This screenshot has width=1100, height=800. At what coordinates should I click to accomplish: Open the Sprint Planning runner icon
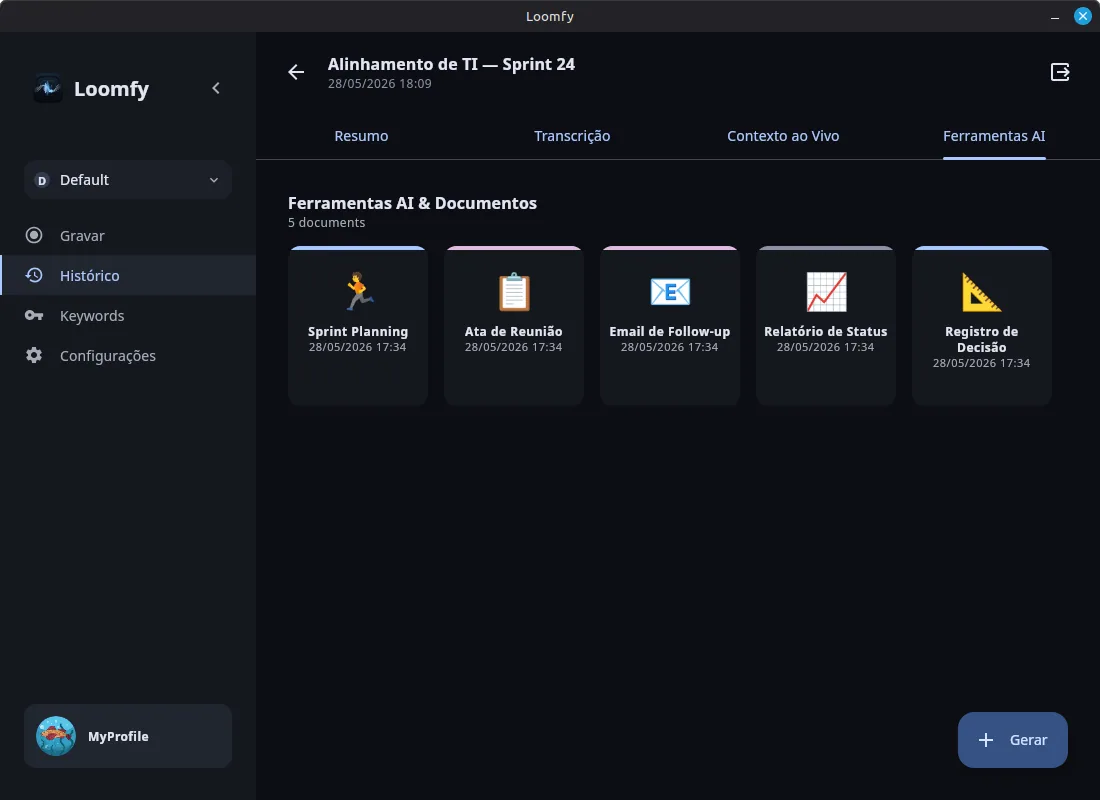point(358,291)
